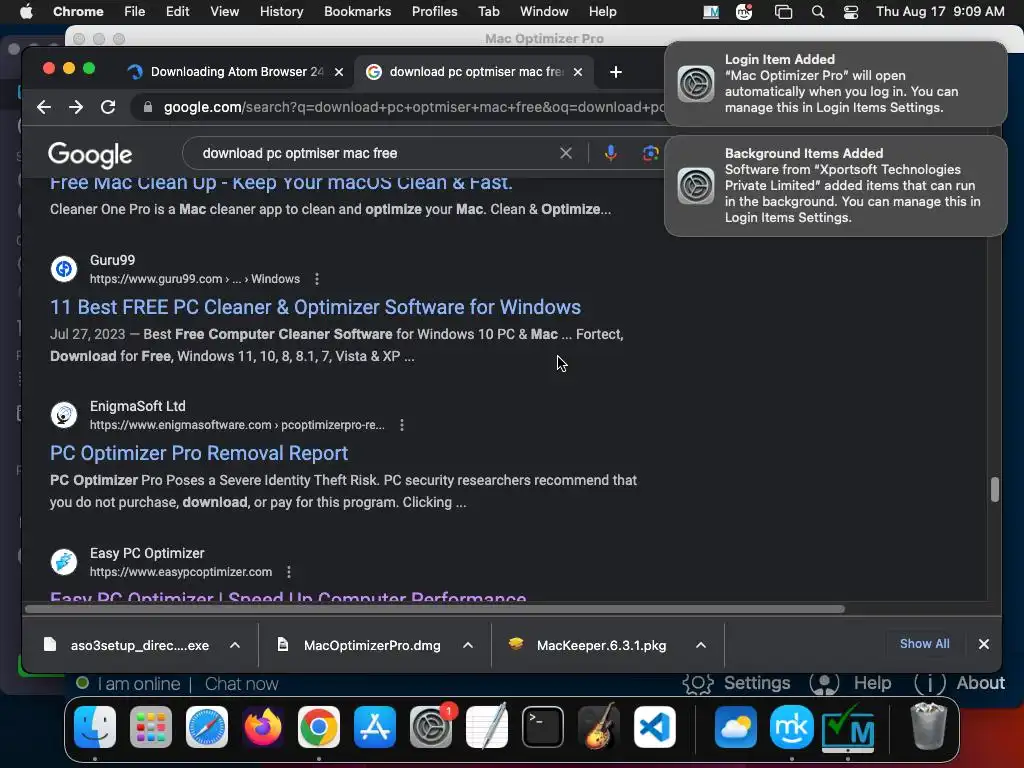Clear the Google search box text
Image resolution: width=1024 pixels, height=768 pixels.
click(x=566, y=153)
